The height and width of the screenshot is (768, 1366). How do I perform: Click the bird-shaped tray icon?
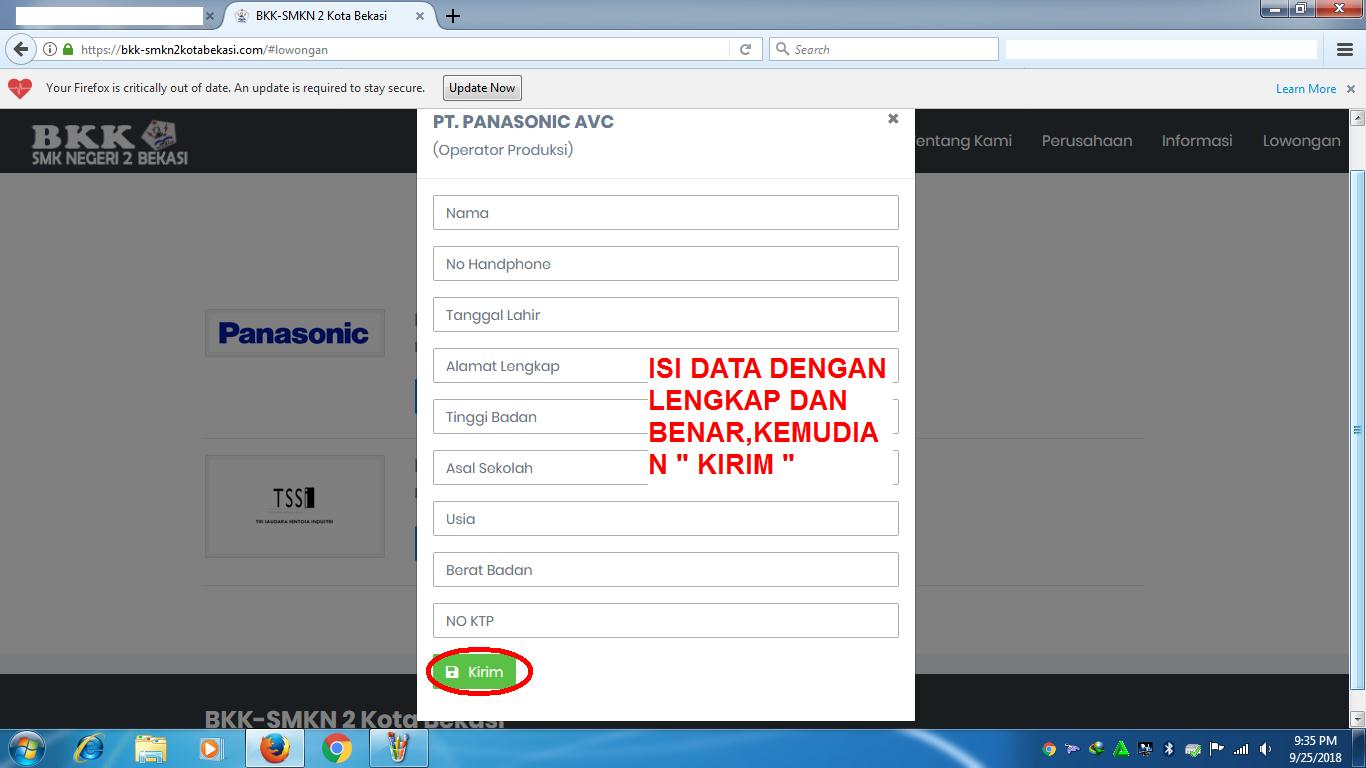[1073, 749]
